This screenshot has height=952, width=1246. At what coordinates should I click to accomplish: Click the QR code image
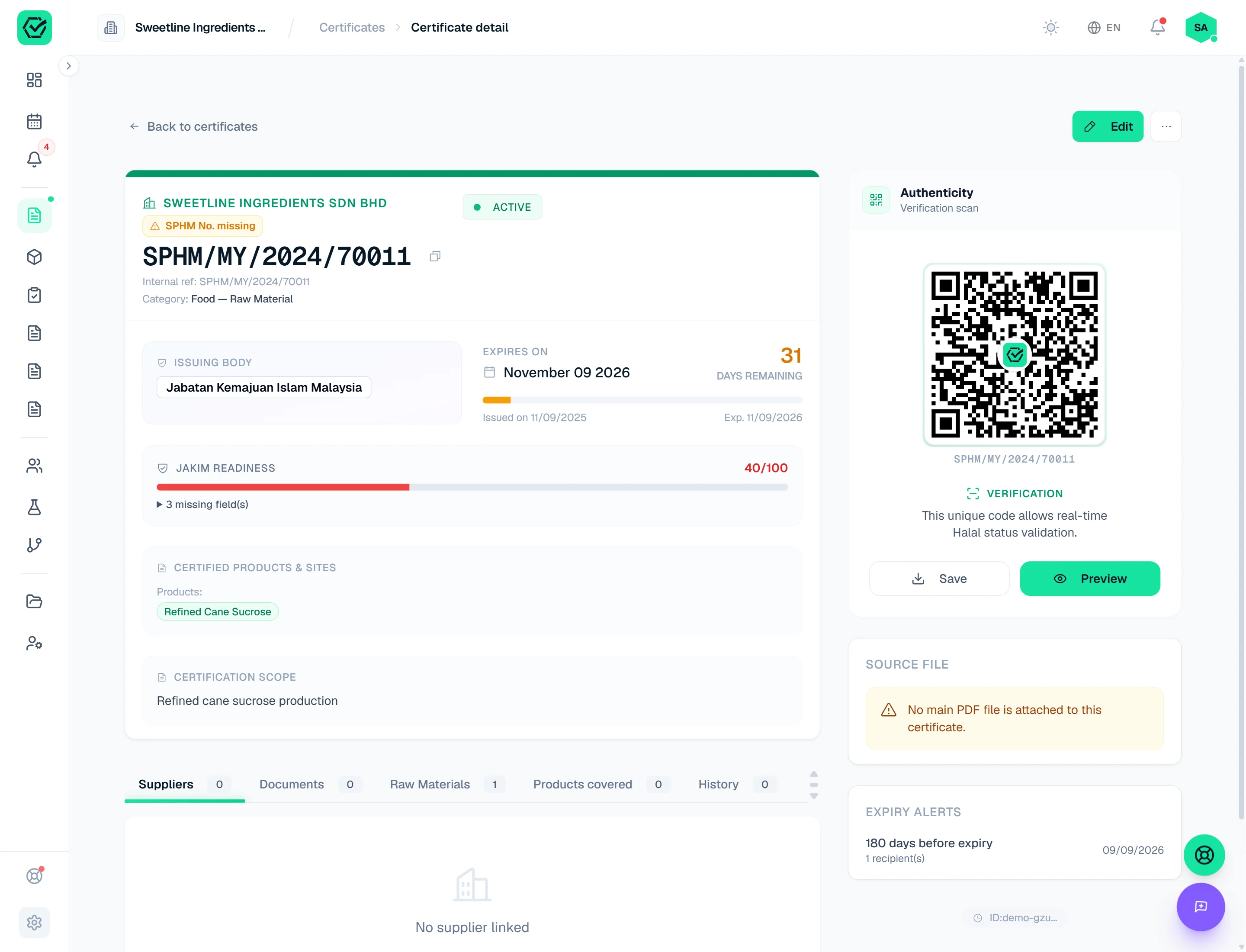point(1014,354)
